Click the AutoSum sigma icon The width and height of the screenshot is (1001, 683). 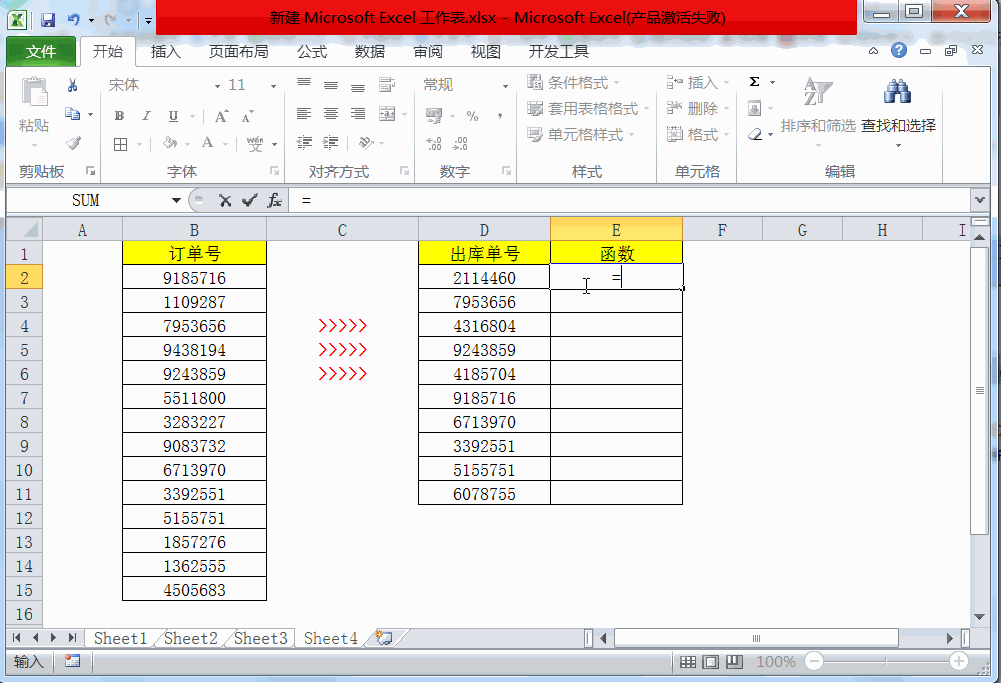point(755,82)
